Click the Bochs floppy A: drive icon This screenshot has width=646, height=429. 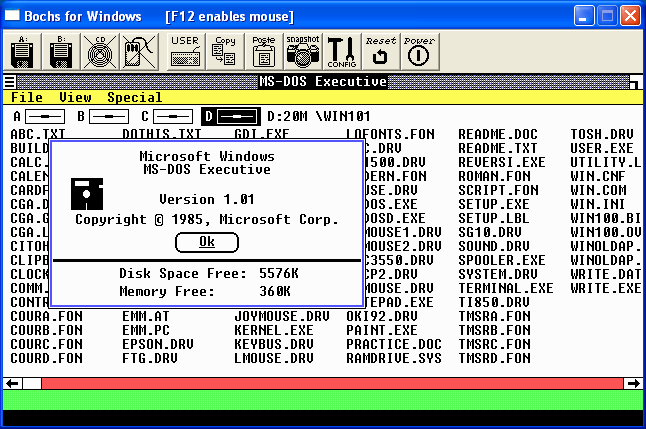[x=22, y=52]
